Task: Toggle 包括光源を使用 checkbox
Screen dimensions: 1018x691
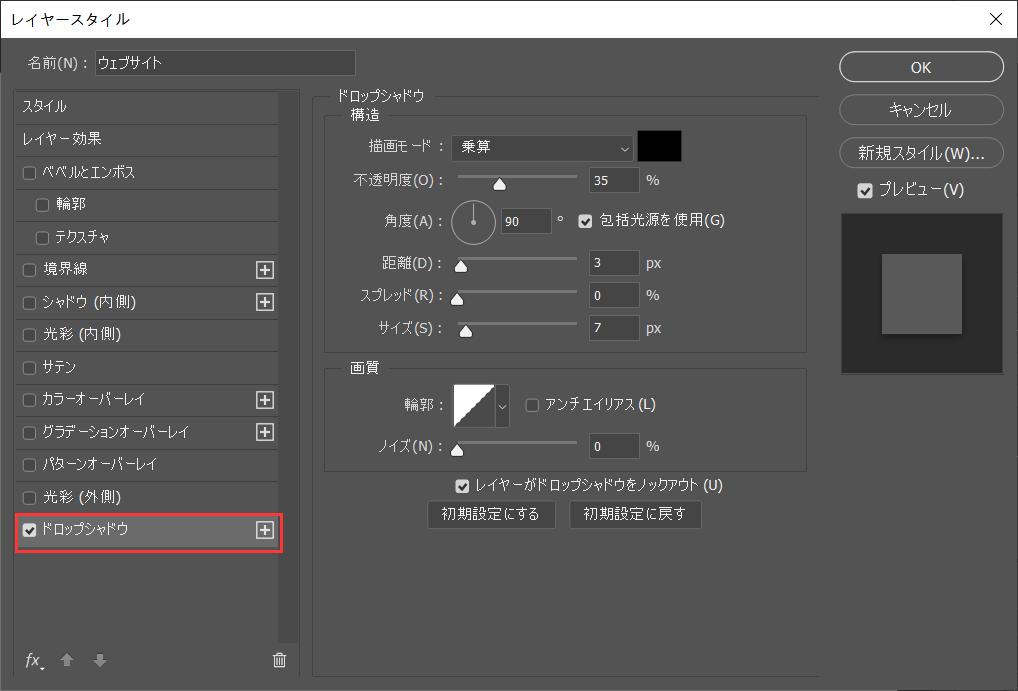Action: click(586, 221)
